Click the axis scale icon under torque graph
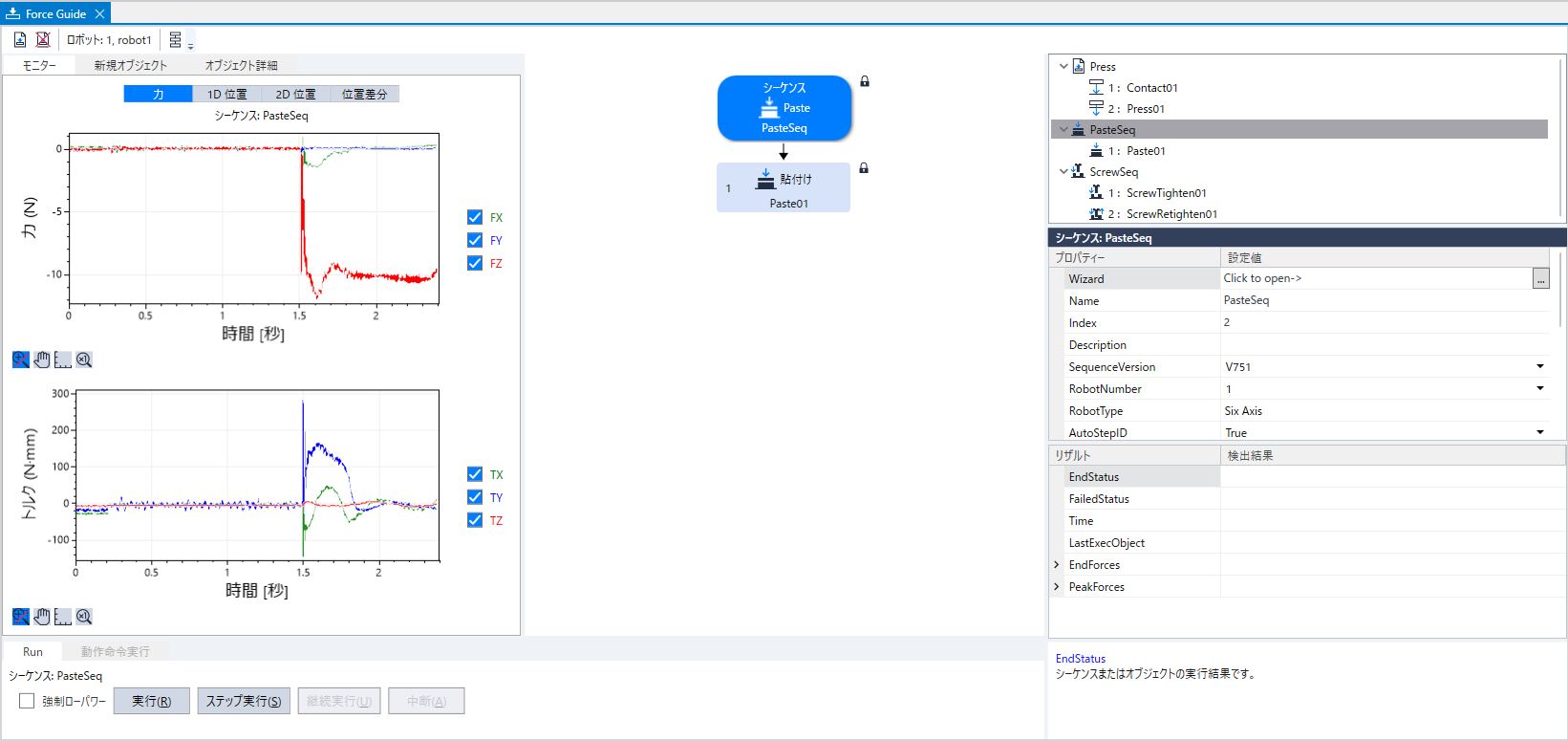Viewport: 1568px width, 741px height. click(63, 617)
